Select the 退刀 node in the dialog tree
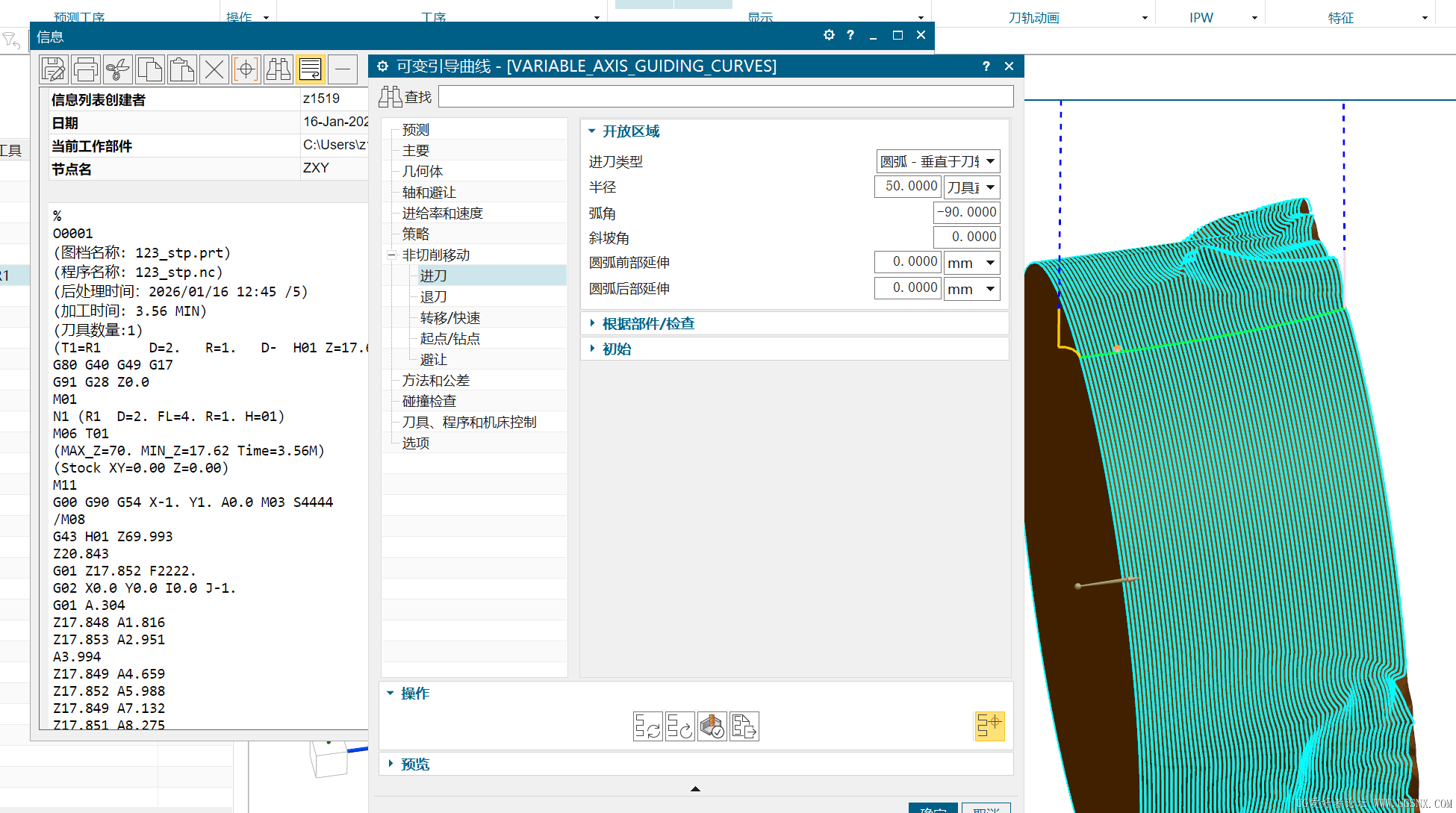 pyautogui.click(x=433, y=296)
